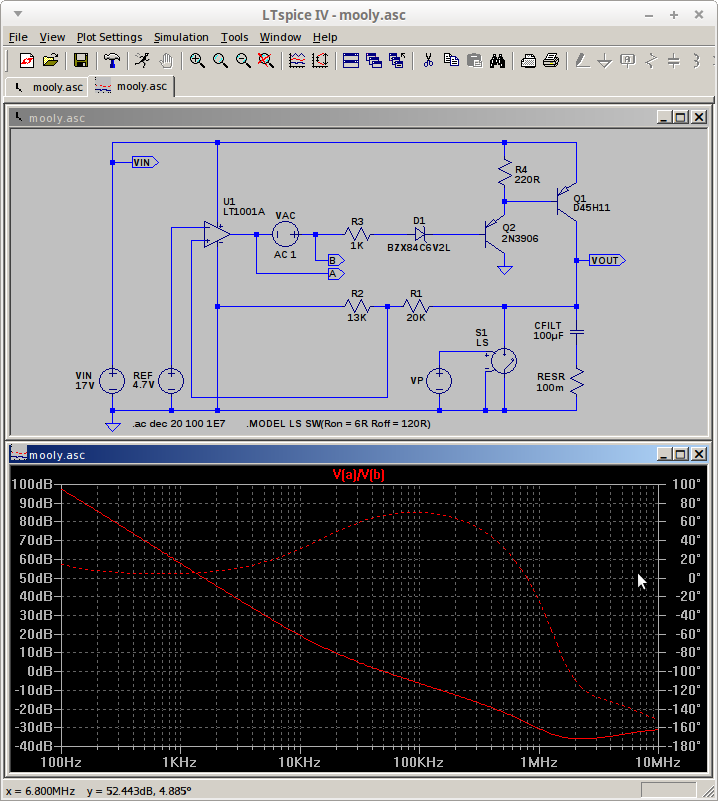Click the 100KHz frequency axis label
Image resolution: width=718 pixels, height=801 pixels.
coord(418,763)
